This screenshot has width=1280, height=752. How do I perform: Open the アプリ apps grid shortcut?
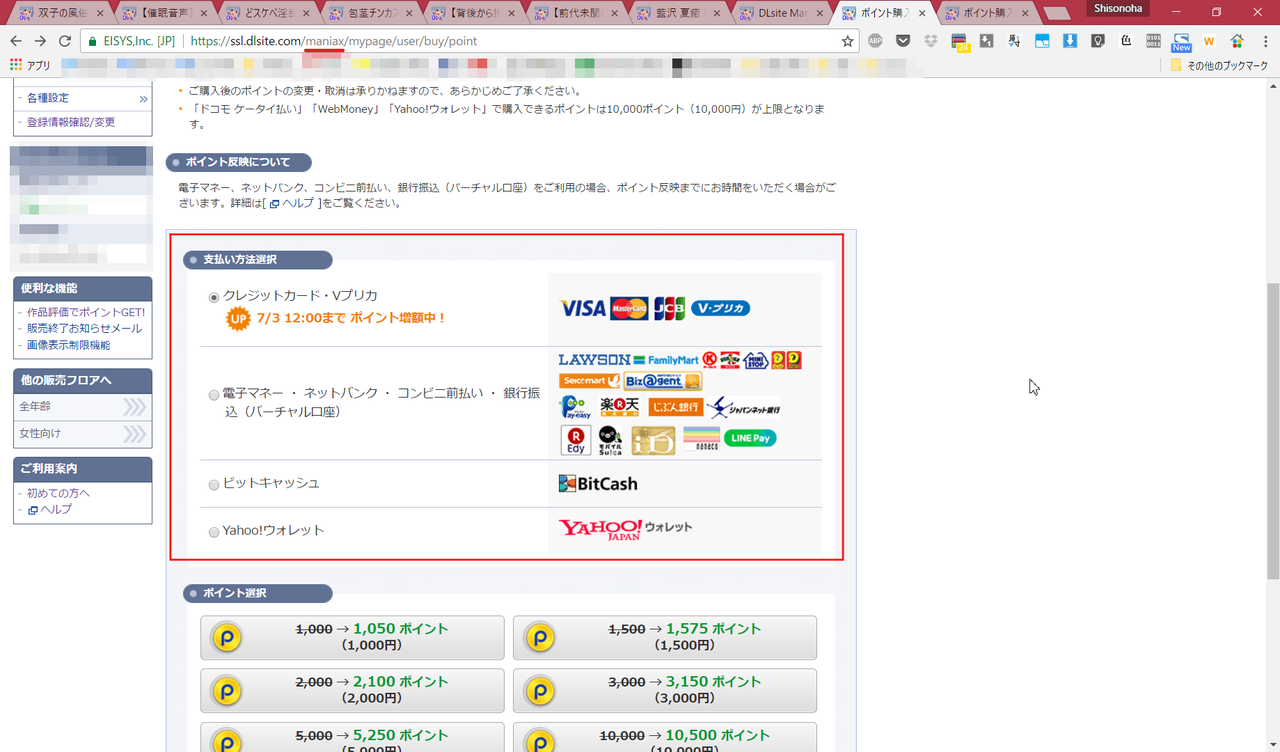pyautogui.click(x=30, y=65)
